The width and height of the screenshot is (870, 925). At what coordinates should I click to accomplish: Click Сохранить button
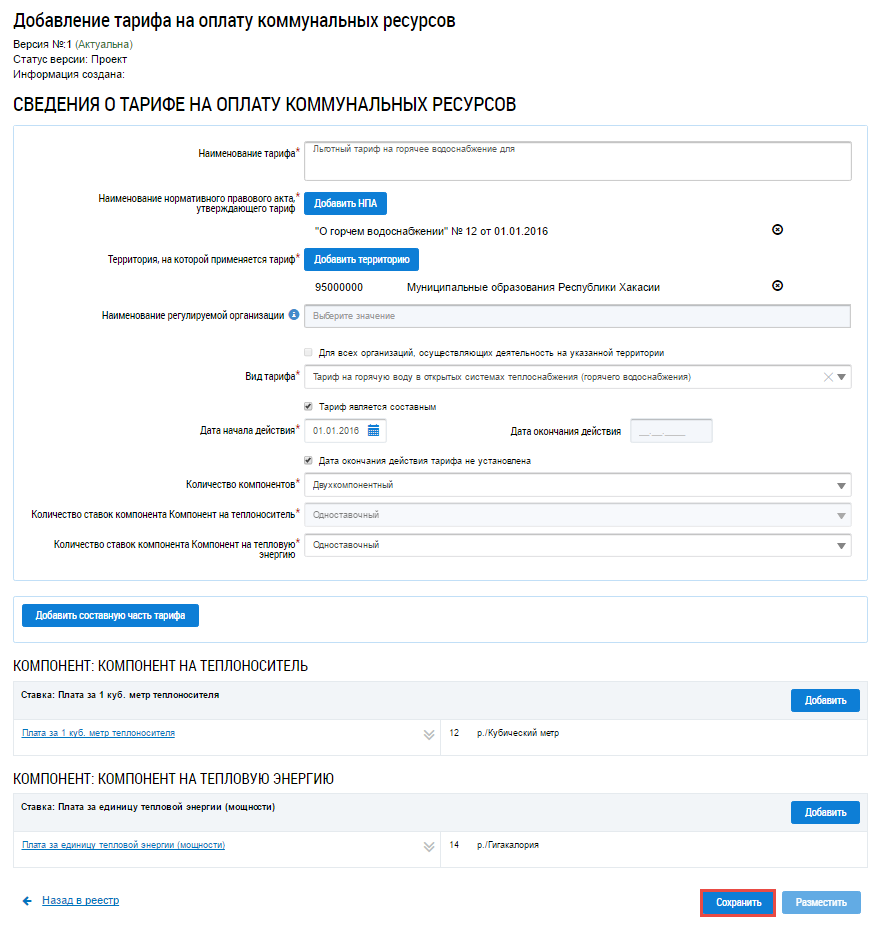tap(738, 903)
